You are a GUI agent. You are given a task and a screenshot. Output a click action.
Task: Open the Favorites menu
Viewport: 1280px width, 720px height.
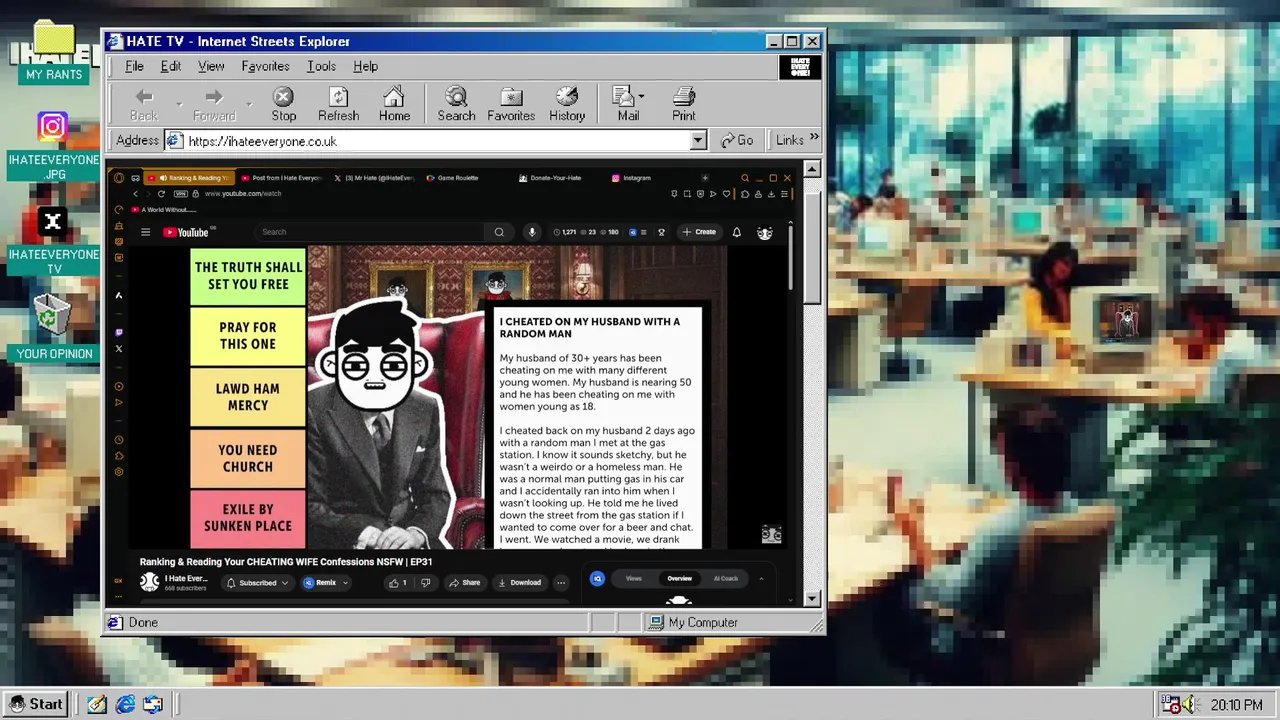[x=265, y=66]
